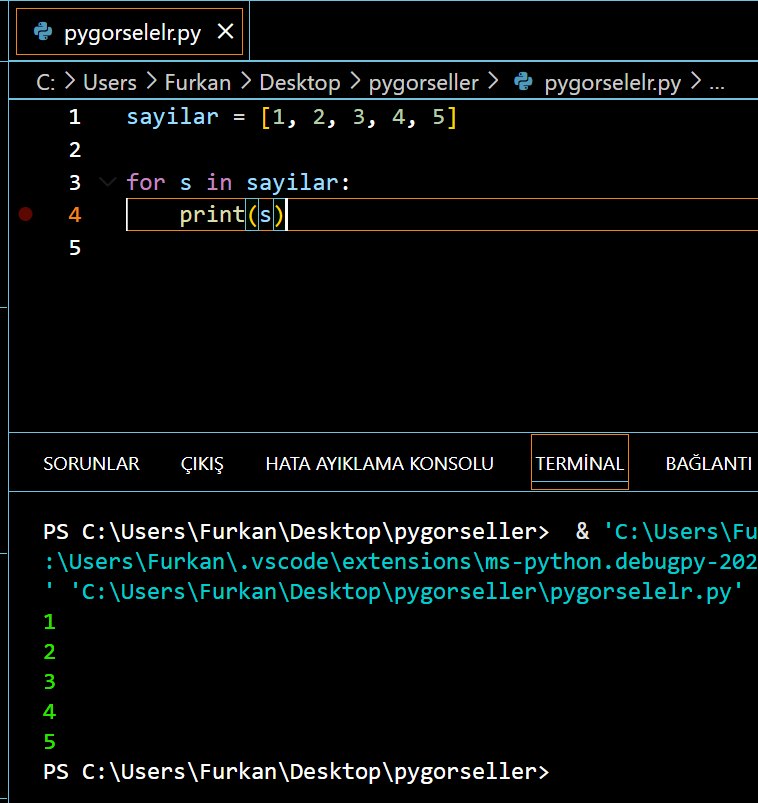Viewport: 758px width, 803px height.
Task: Switch to the ÇIKIŞ panel tab
Action: pos(202,463)
